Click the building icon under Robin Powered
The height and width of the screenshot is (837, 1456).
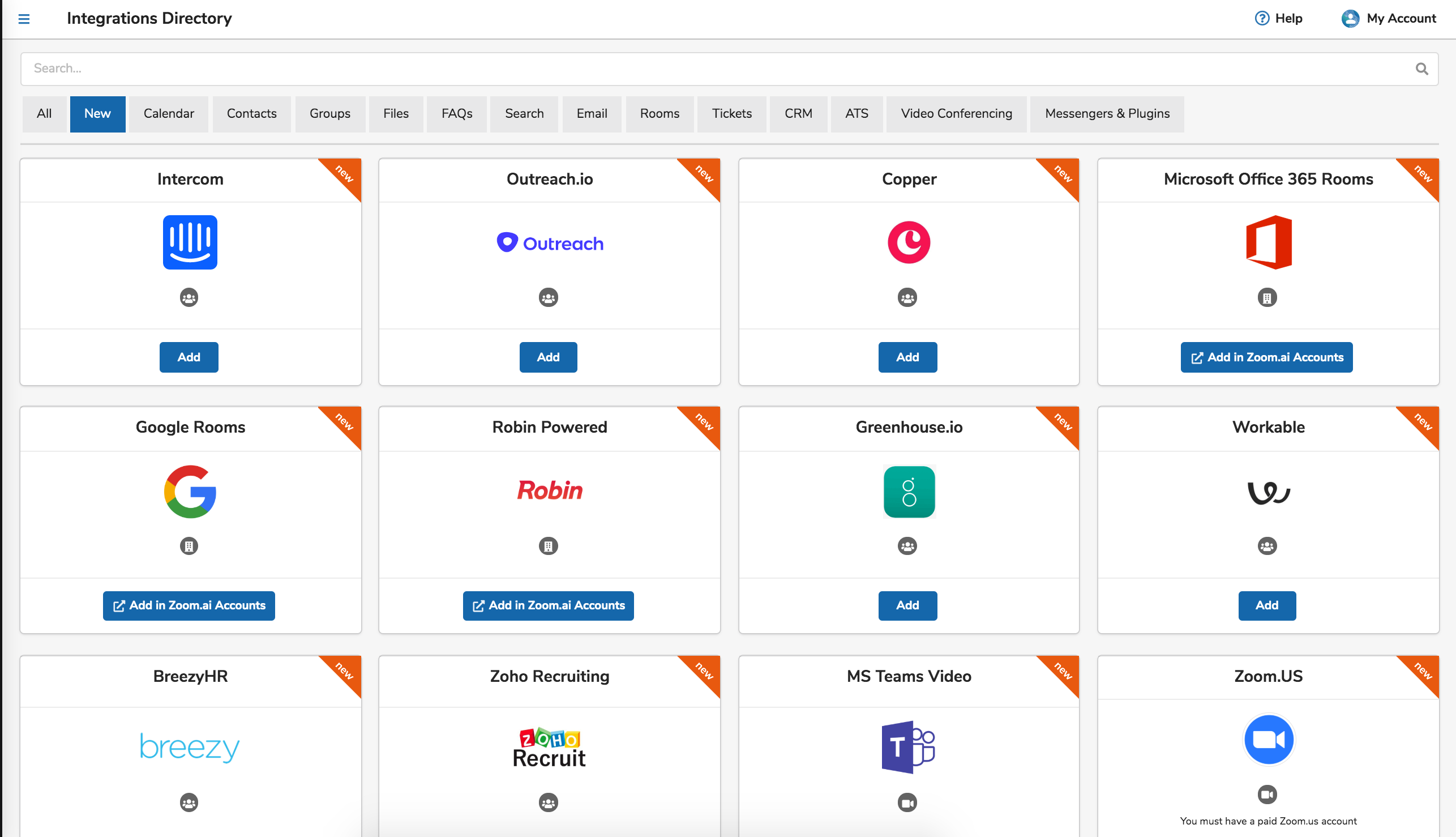[548, 545]
